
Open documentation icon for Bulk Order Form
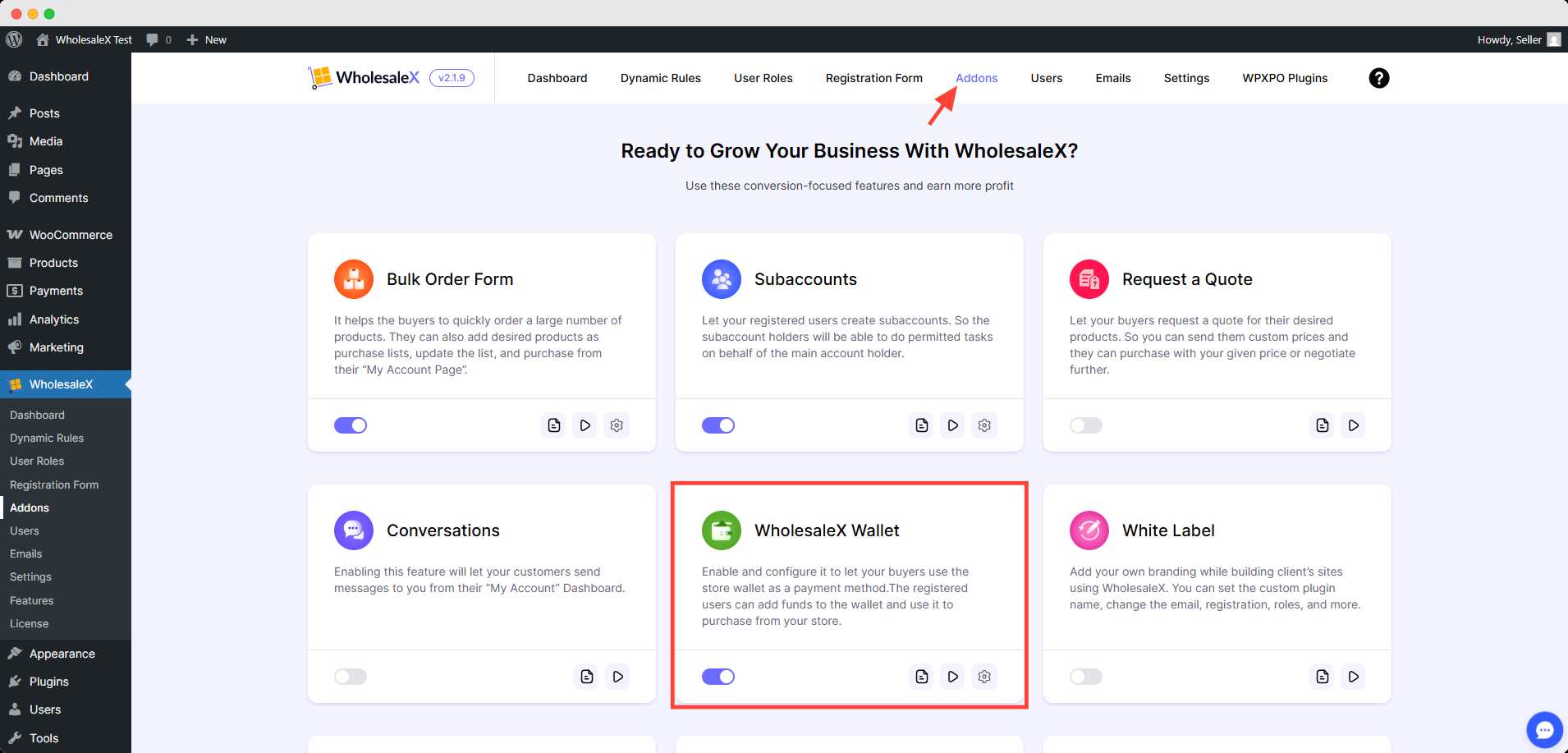[554, 425]
